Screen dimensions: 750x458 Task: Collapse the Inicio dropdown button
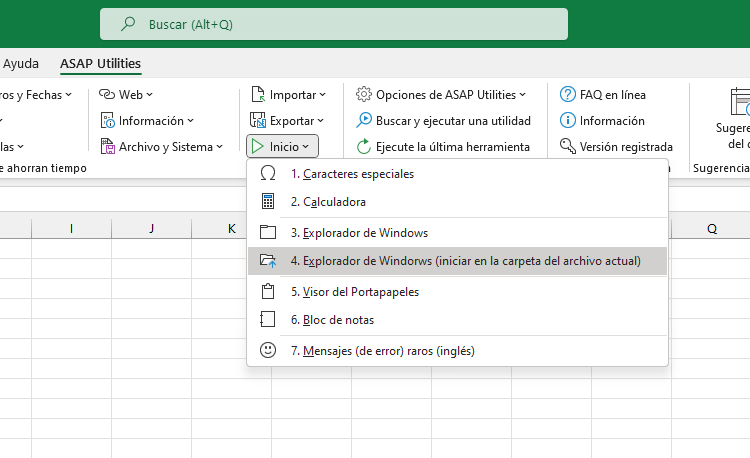282,146
